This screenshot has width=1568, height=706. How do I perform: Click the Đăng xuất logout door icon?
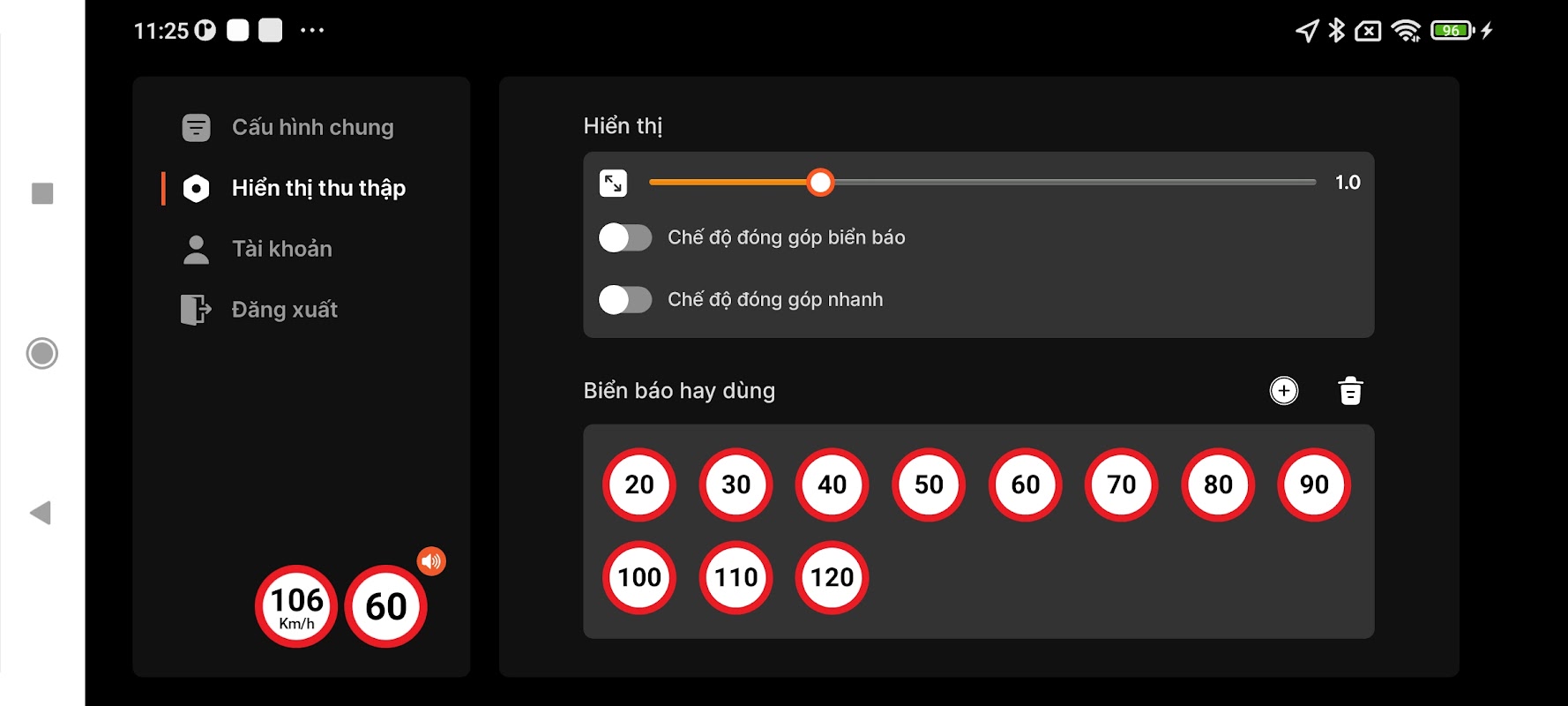[x=196, y=310]
